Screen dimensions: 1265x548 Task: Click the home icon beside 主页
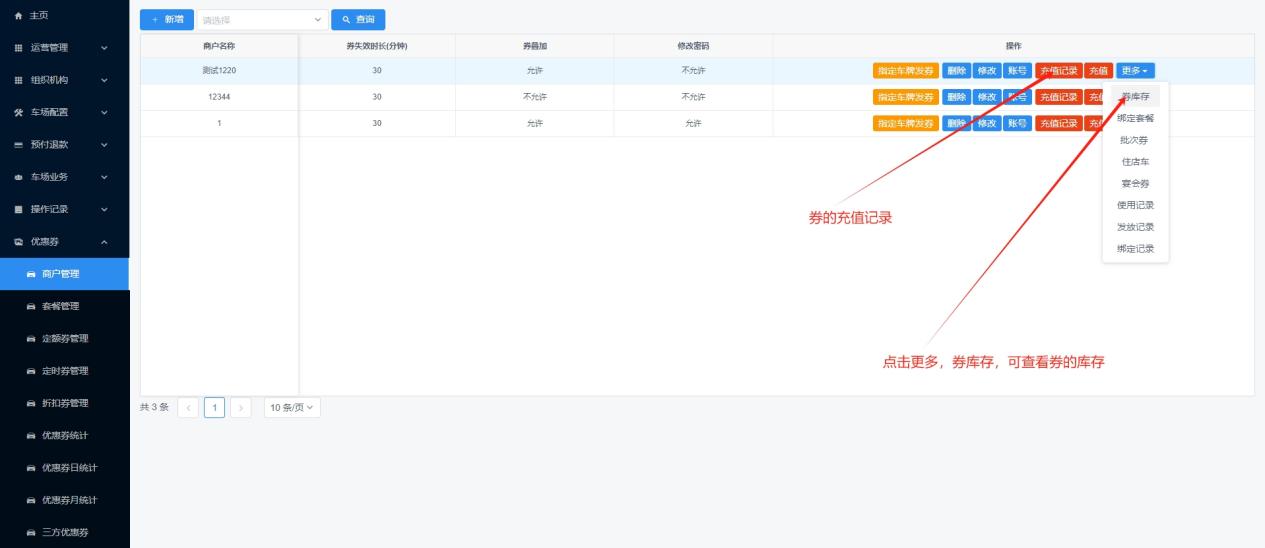[18, 15]
